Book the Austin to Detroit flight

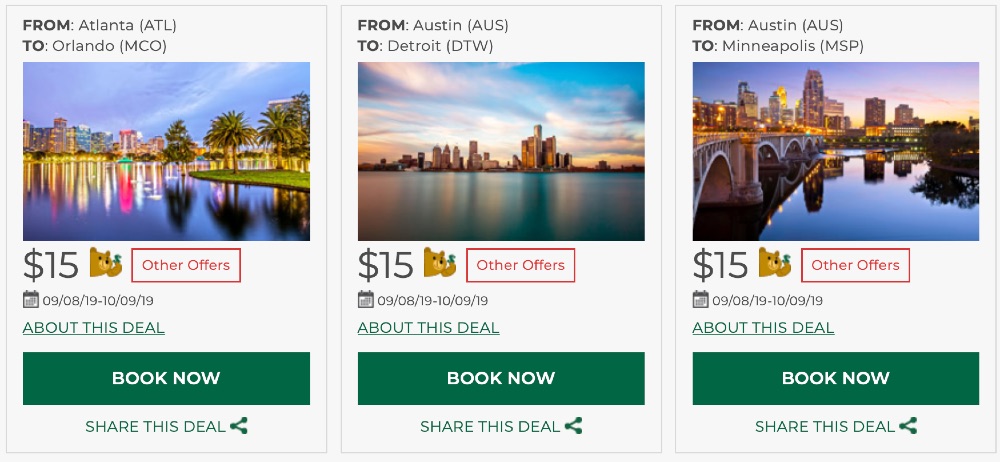point(501,378)
